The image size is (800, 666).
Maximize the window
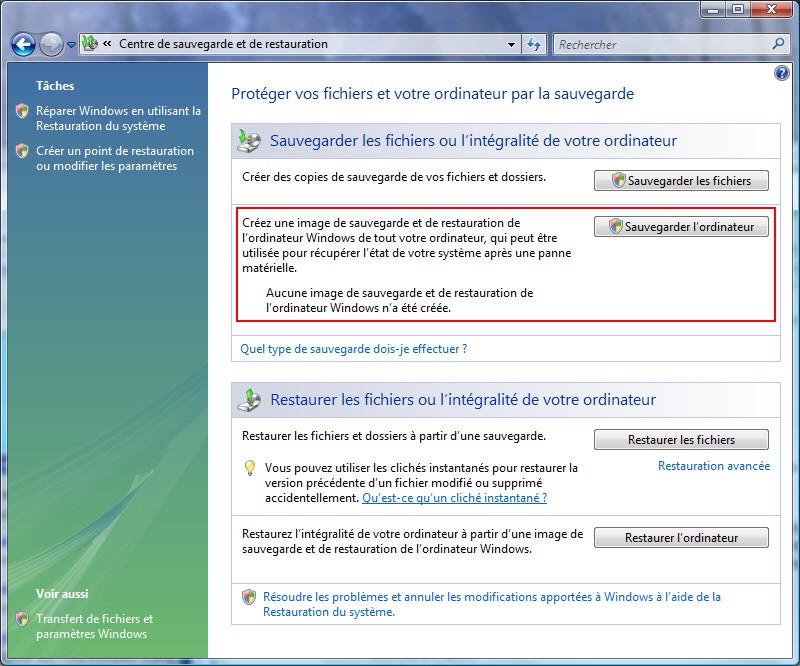[738, 9]
